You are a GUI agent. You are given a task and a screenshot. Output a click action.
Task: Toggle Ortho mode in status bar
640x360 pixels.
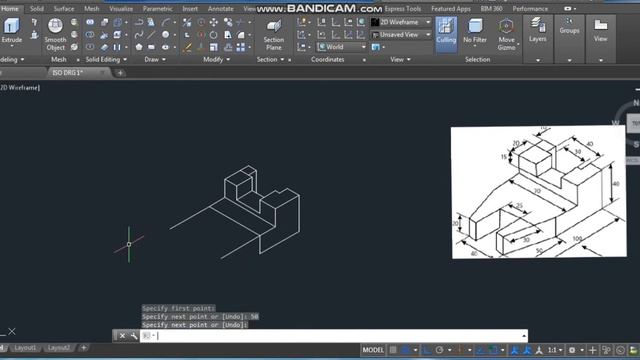[427, 350]
